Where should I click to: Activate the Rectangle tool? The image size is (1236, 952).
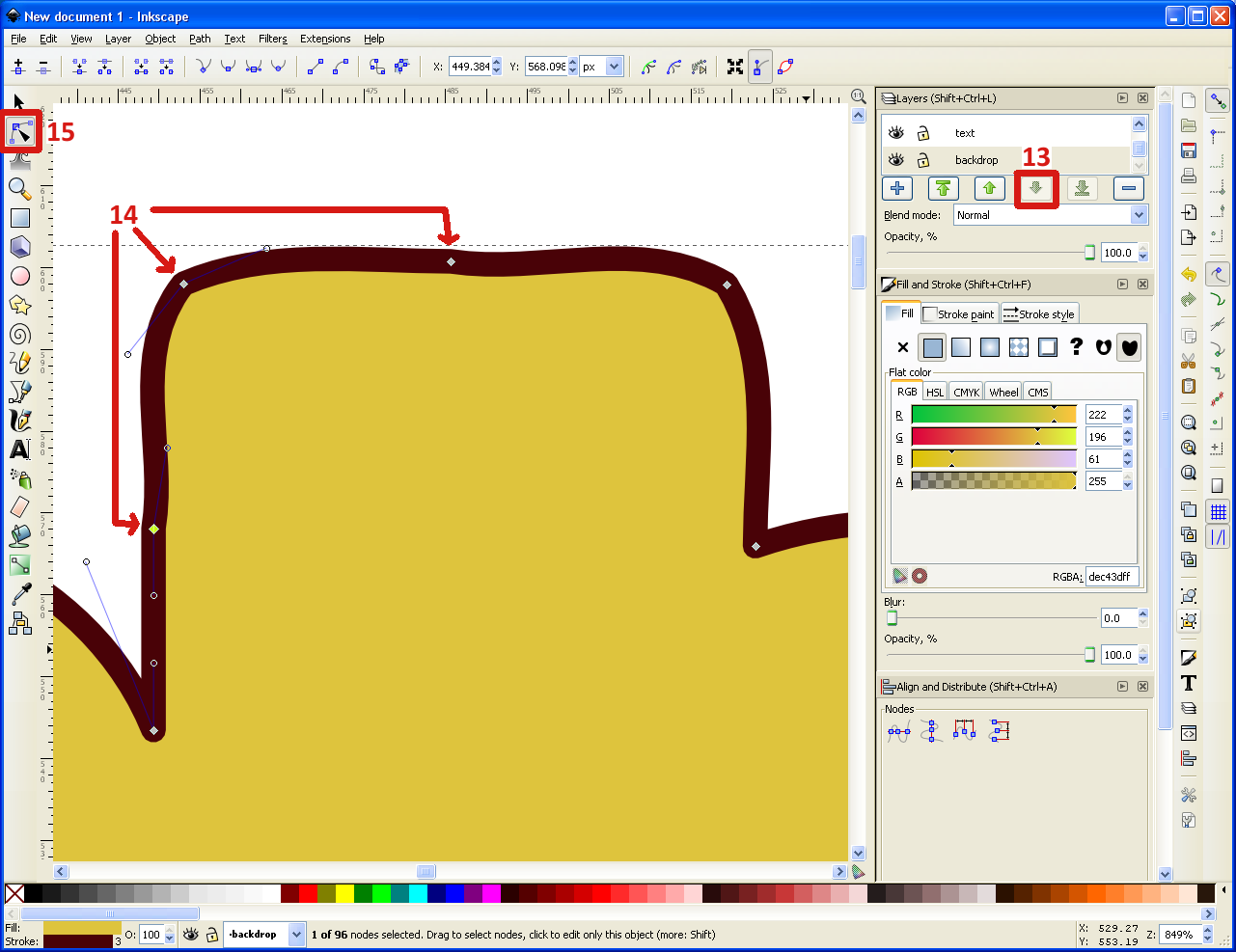pyautogui.click(x=20, y=218)
